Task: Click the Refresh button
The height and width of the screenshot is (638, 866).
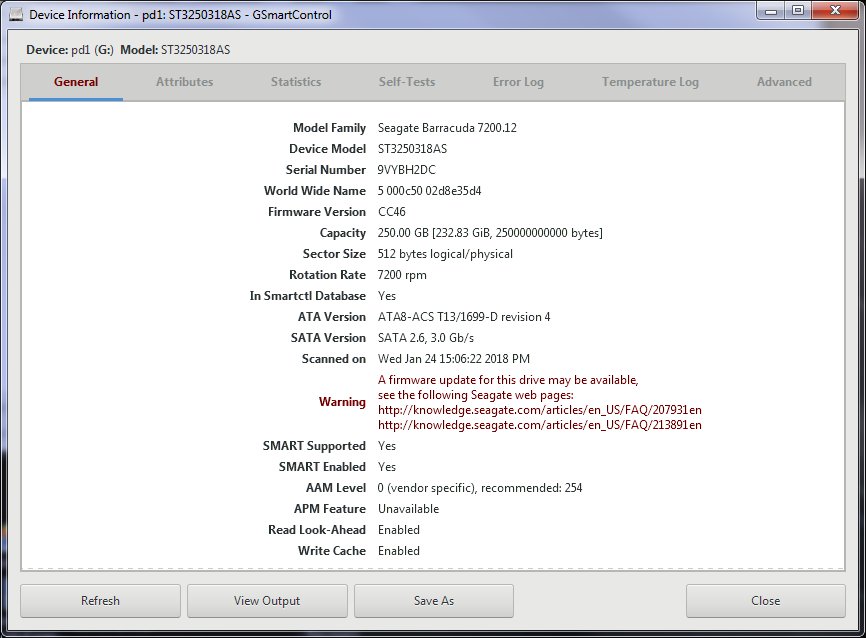Action: 101,600
